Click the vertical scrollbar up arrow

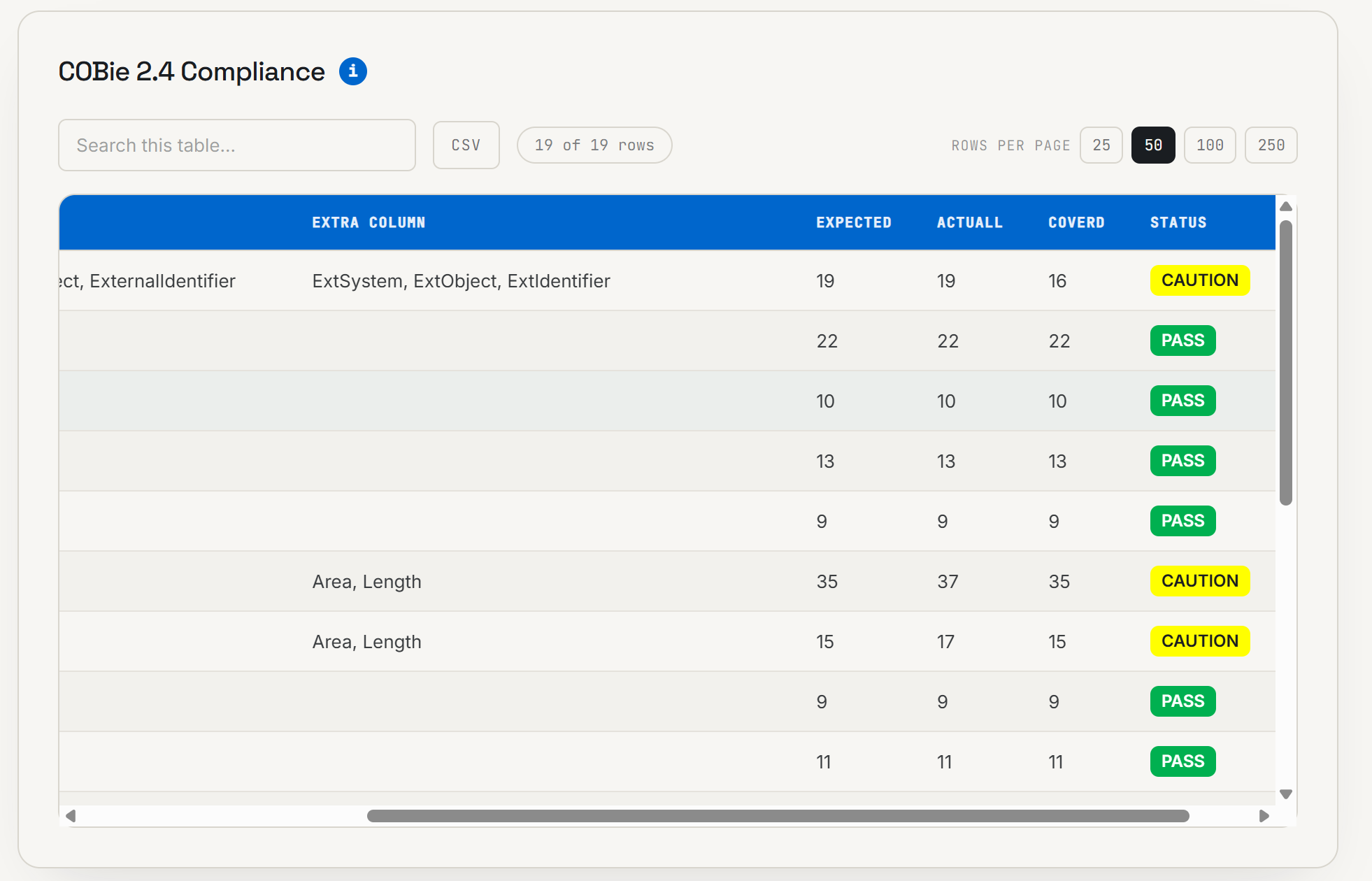click(1285, 206)
